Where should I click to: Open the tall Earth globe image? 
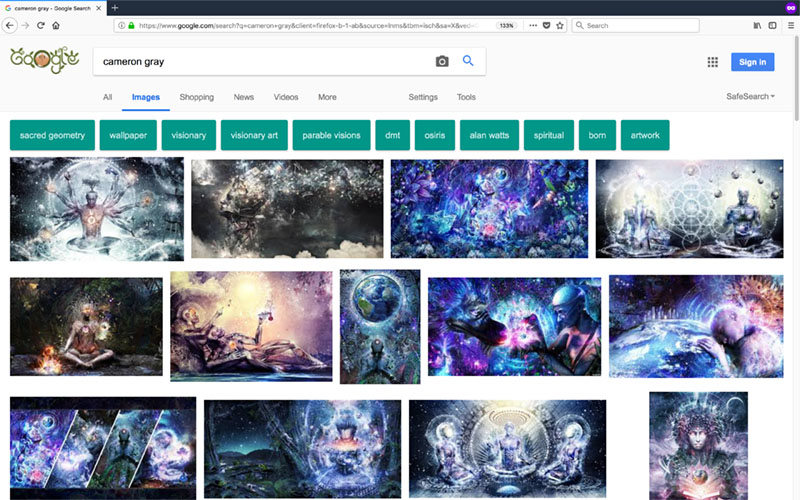pyautogui.click(x=380, y=327)
